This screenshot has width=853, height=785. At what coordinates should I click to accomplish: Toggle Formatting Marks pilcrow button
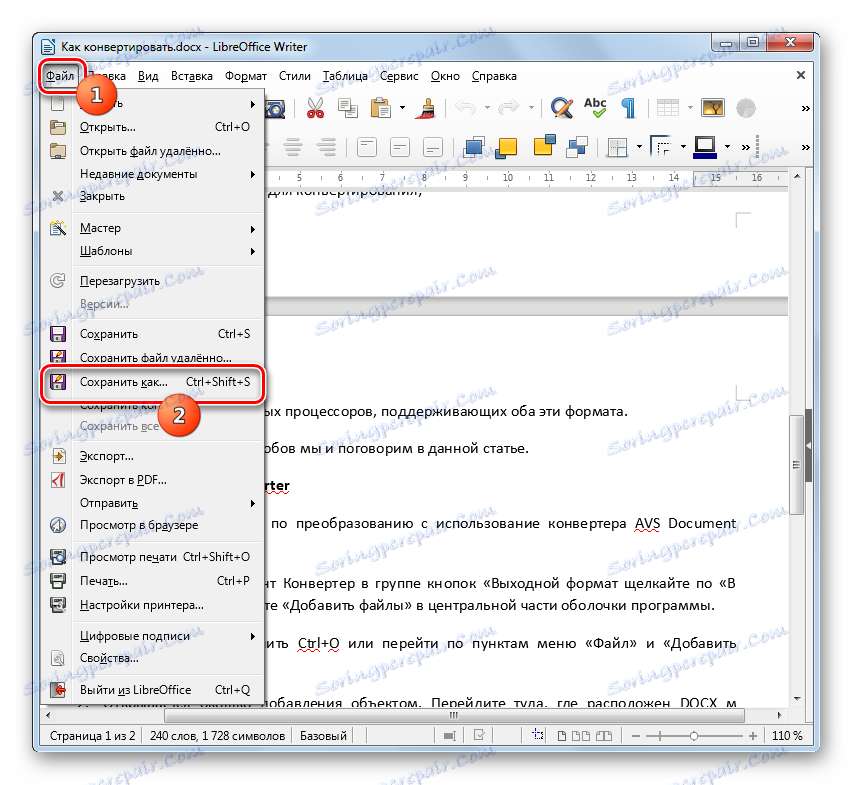[x=629, y=108]
